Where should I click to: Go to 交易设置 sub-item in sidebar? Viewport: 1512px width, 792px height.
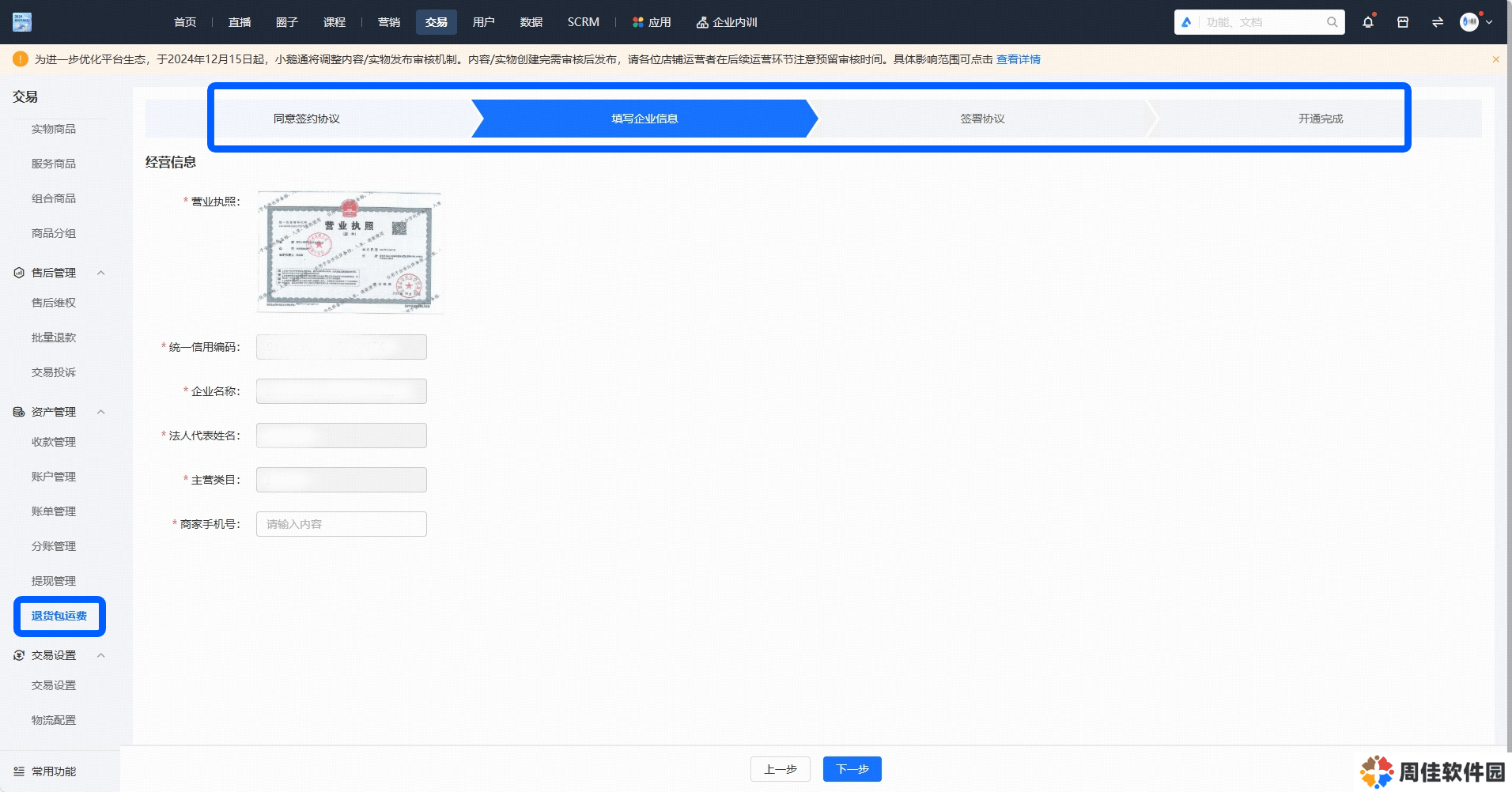[54, 685]
